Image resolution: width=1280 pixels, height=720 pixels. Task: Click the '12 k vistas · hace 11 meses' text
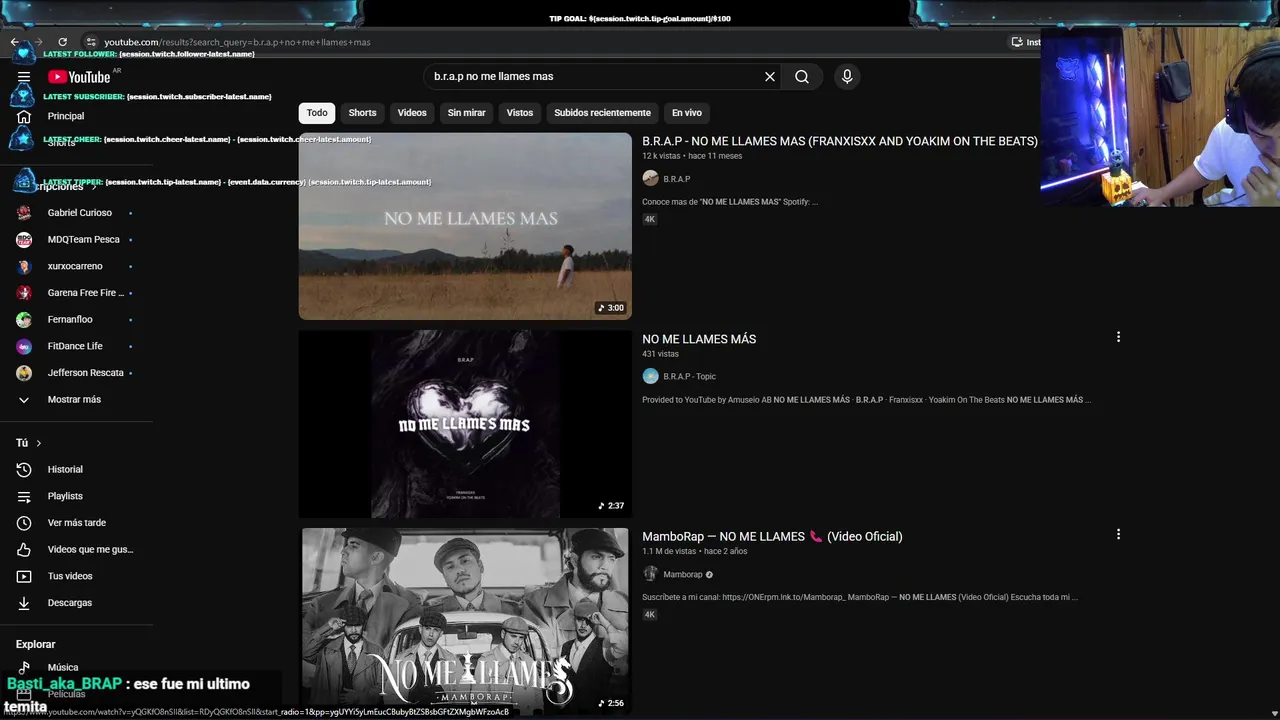tap(692, 156)
